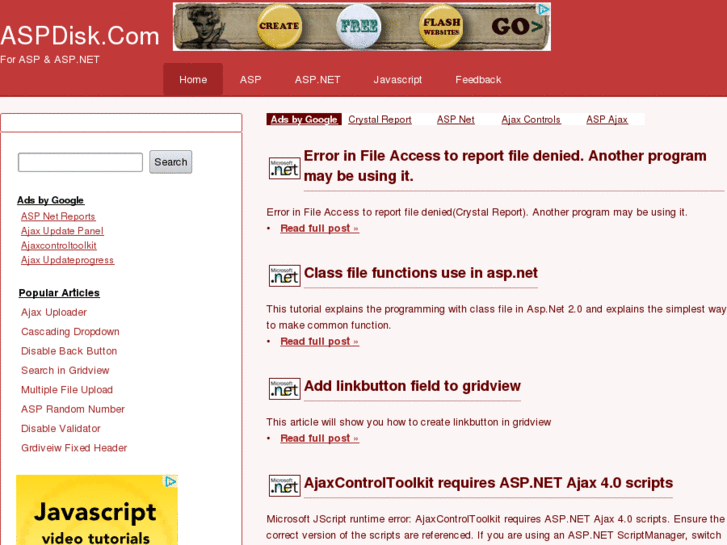Open the ASP Random Number article
This screenshot has height=545, width=727.
pyautogui.click(x=73, y=410)
